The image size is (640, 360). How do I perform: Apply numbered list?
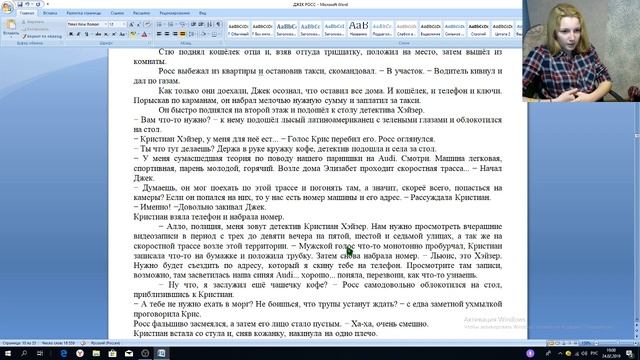(x=172, y=24)
